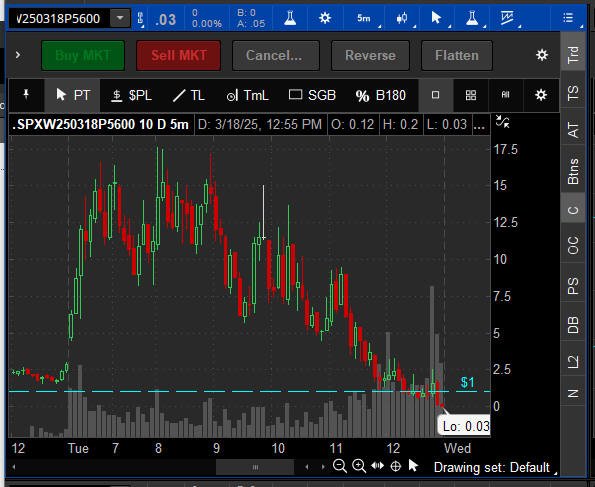Switch to the four-grid chart layout
The width and height of the screenshot is (595, 487).
coord(471,95)
